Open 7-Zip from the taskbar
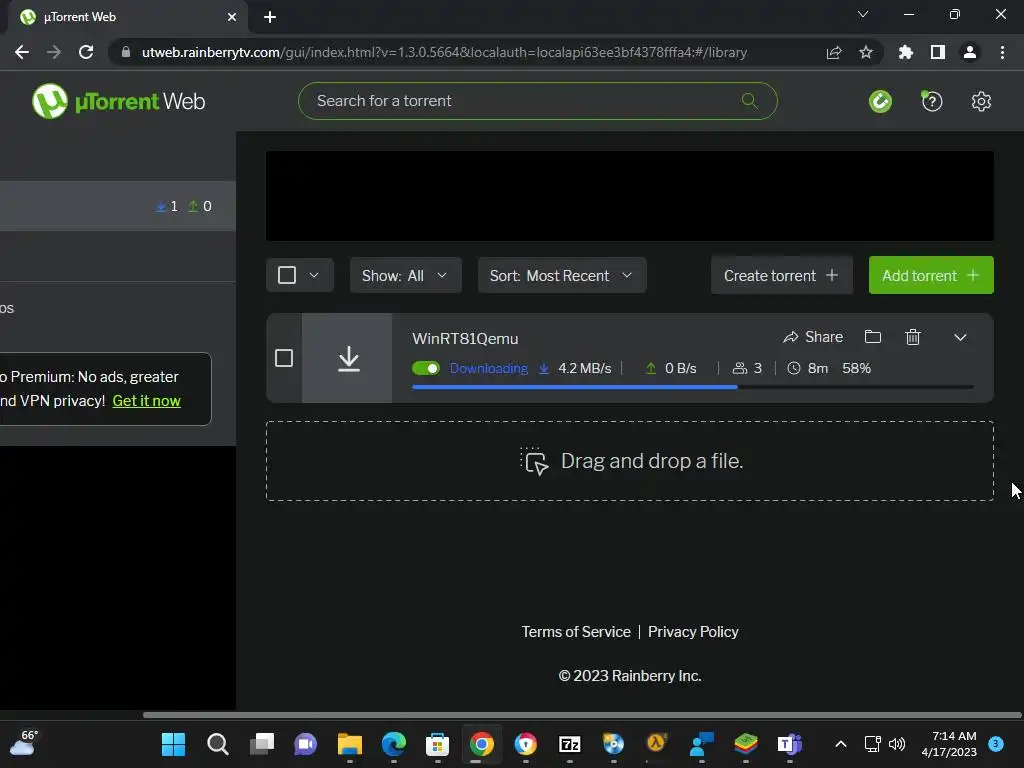 click(569, 744)
